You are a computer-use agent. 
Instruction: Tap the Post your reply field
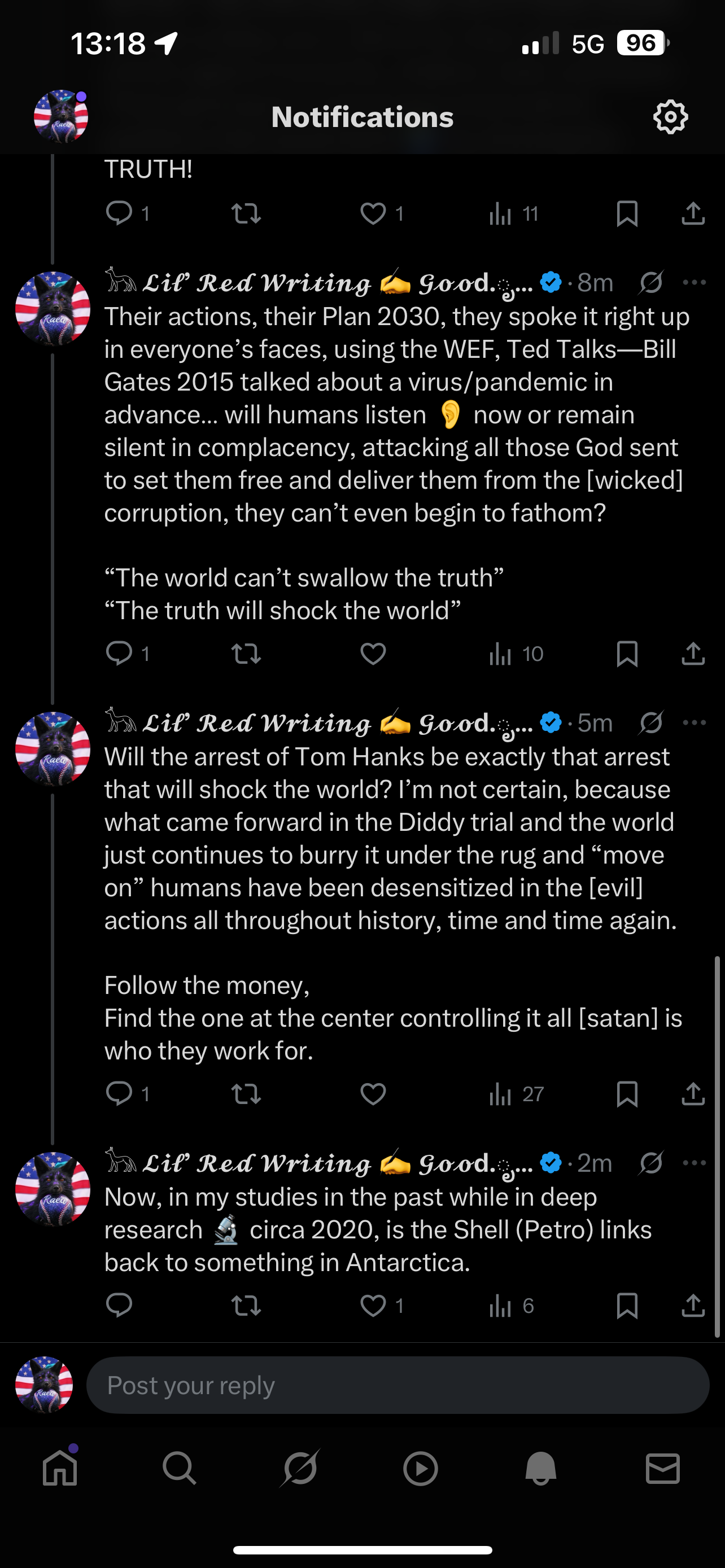(398, 1385)
